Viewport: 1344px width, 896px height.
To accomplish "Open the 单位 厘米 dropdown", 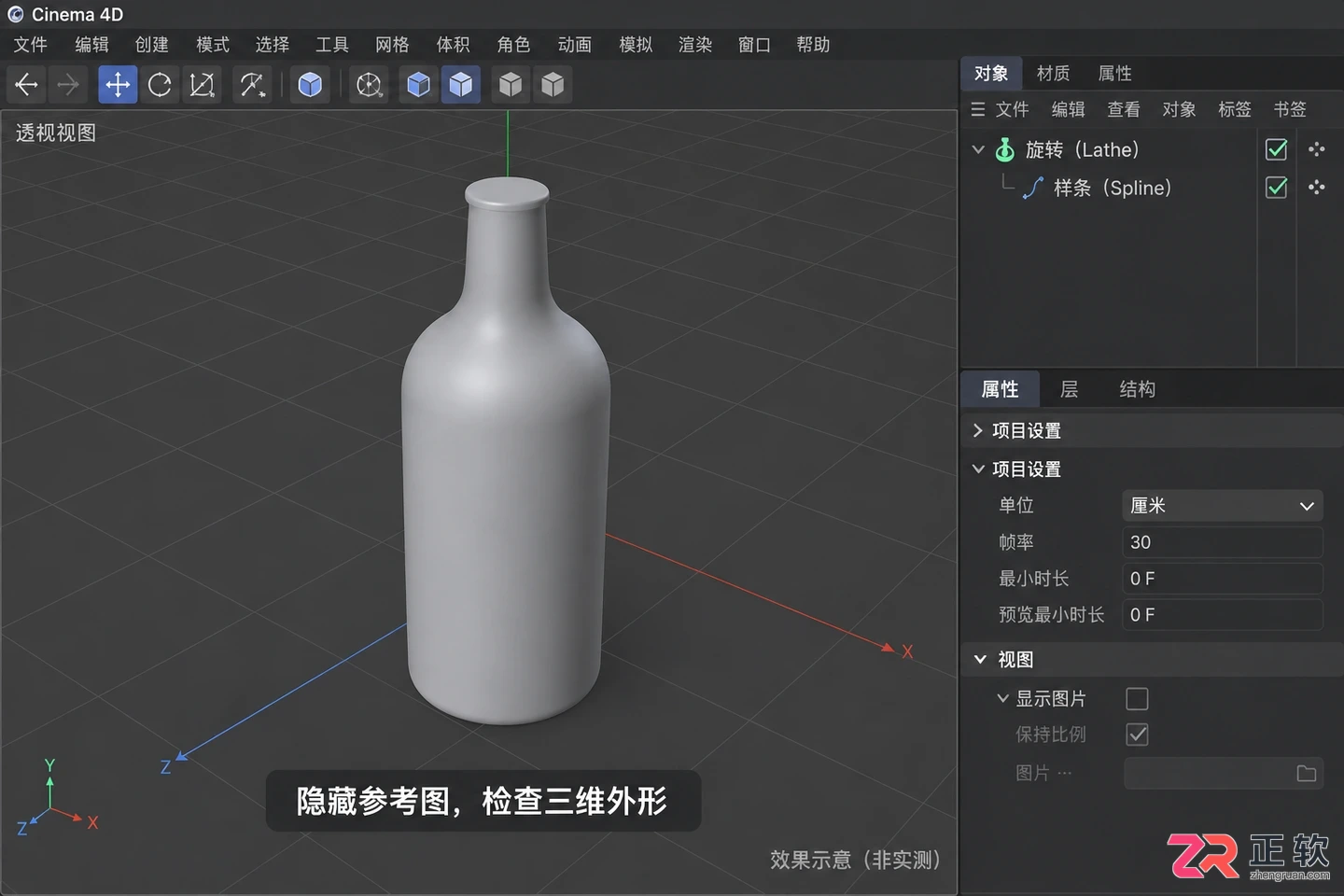I will click(x=1223, y=505).
